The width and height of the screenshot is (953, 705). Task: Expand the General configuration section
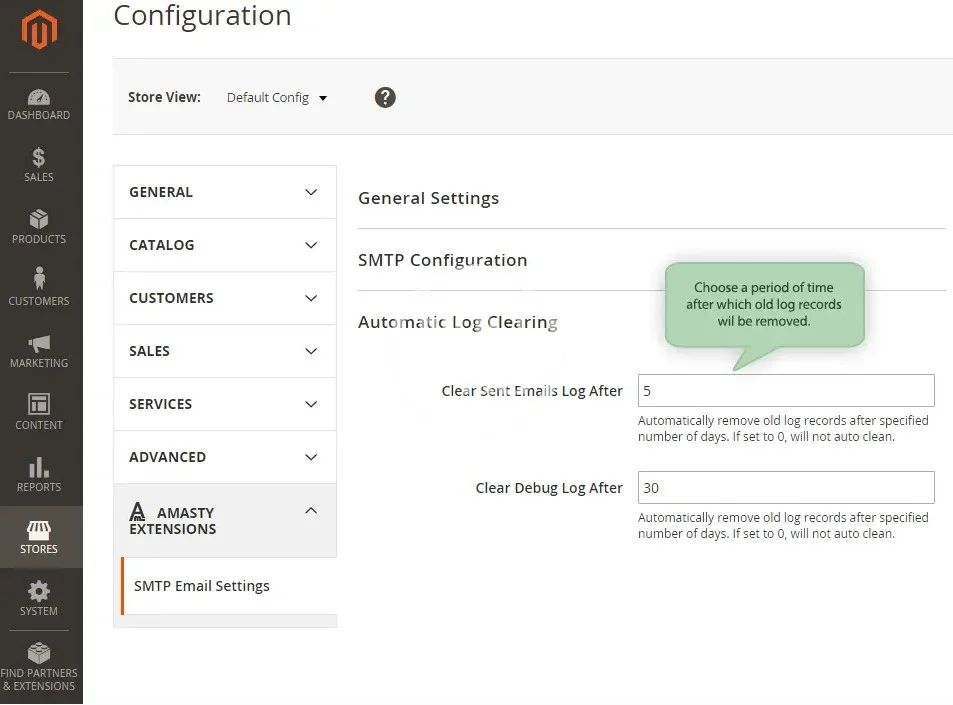(x=225, y=192)
